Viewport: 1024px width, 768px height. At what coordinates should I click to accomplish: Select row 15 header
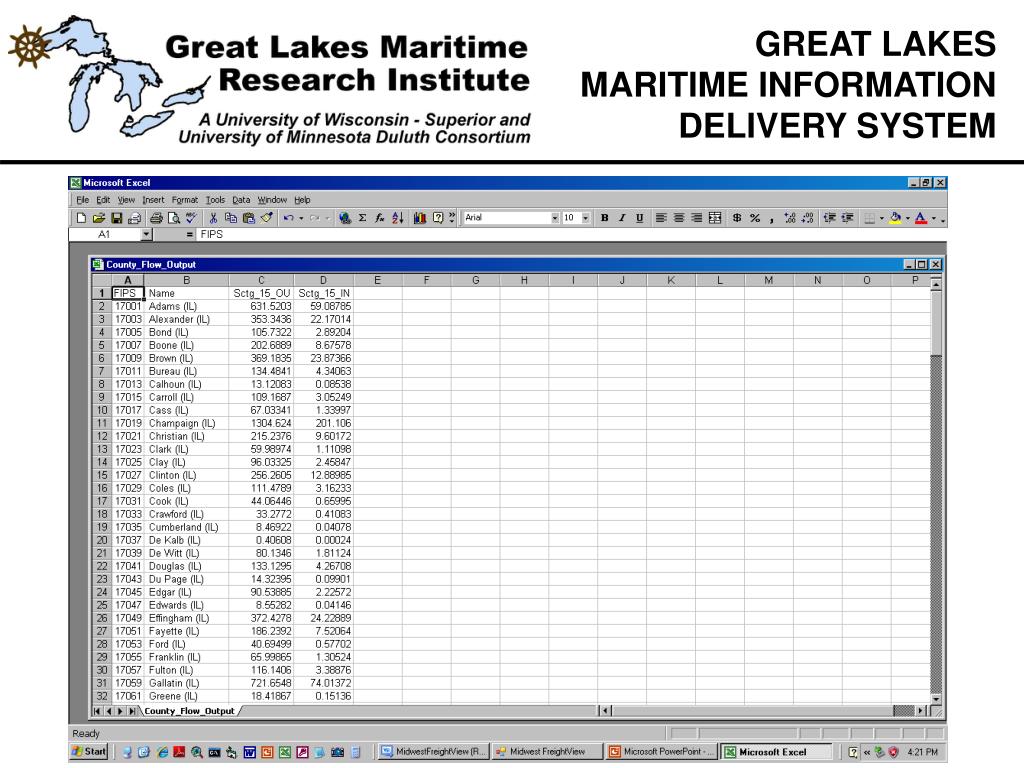tap(101, 475)
